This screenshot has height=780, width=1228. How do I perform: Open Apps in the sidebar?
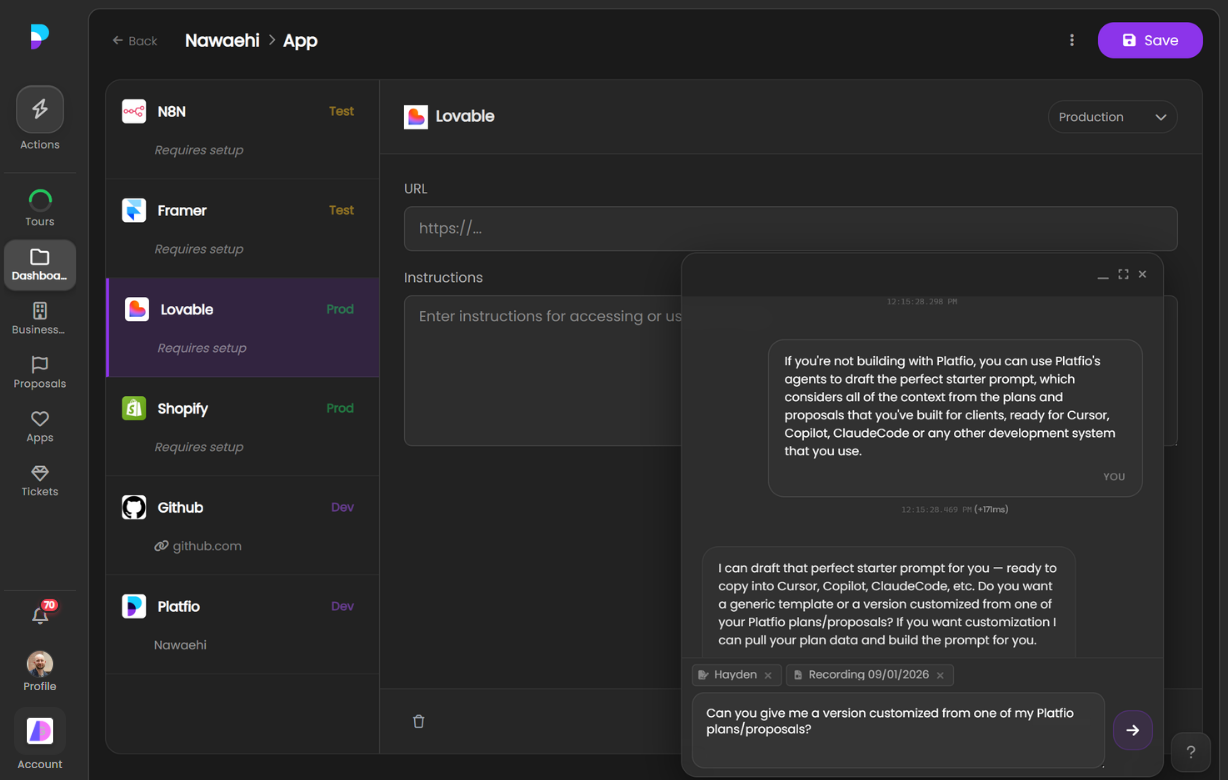[40, 426]
